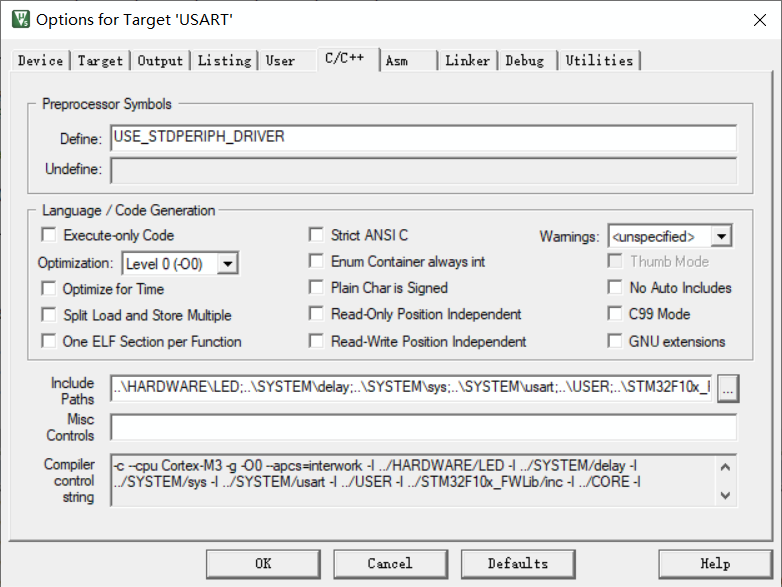Image resolution: width=782 pixels, height=587 pixels.
Task: Click compiler string scrollbar up arrow
Action: click(x=725, y=467)
